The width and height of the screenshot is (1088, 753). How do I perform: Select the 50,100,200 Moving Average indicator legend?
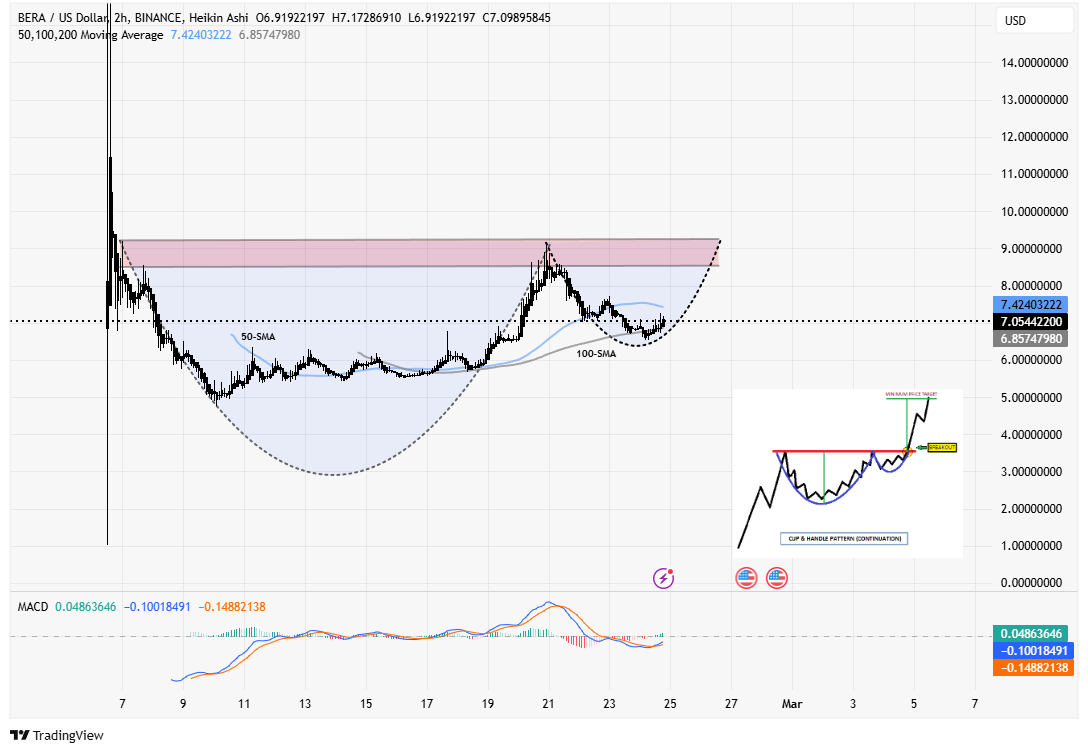click(91, 35)
